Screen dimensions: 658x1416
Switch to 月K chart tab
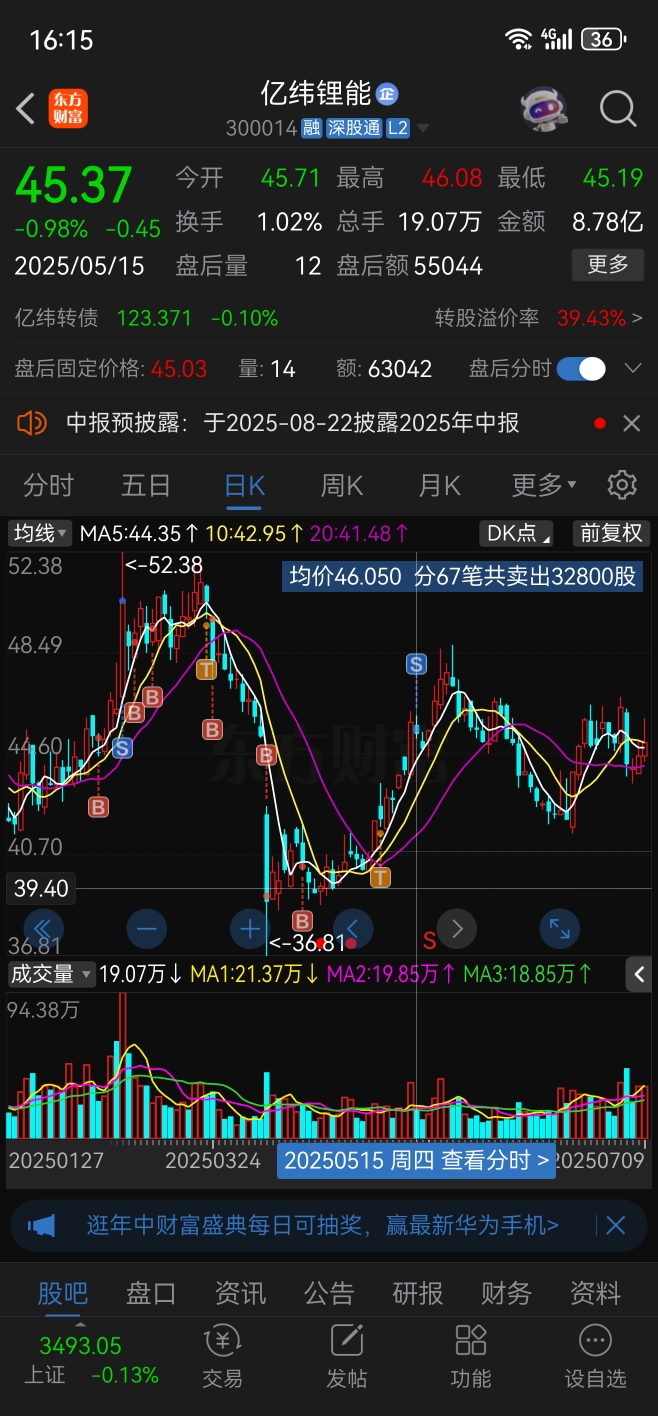[439, 486]
